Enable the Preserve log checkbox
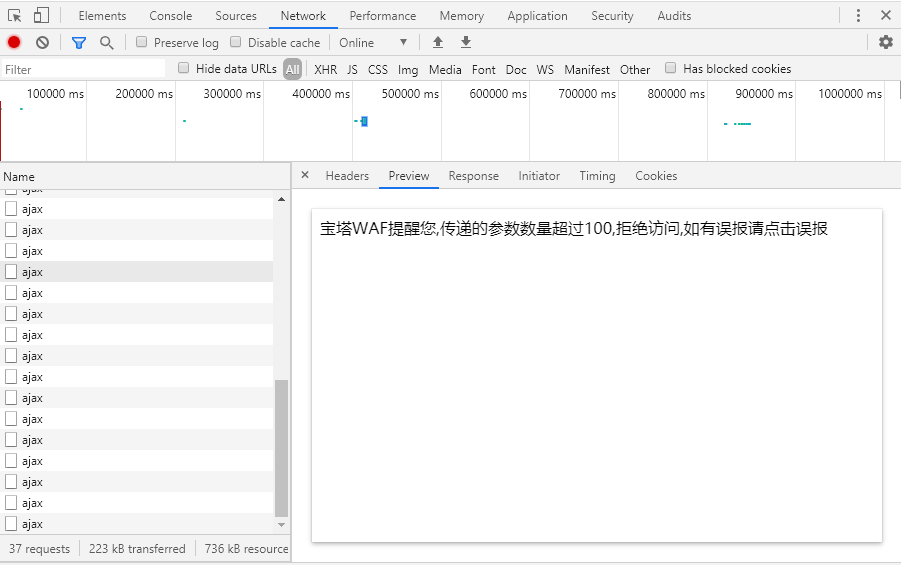The image size is (901, 565). [x=141, y=42]
